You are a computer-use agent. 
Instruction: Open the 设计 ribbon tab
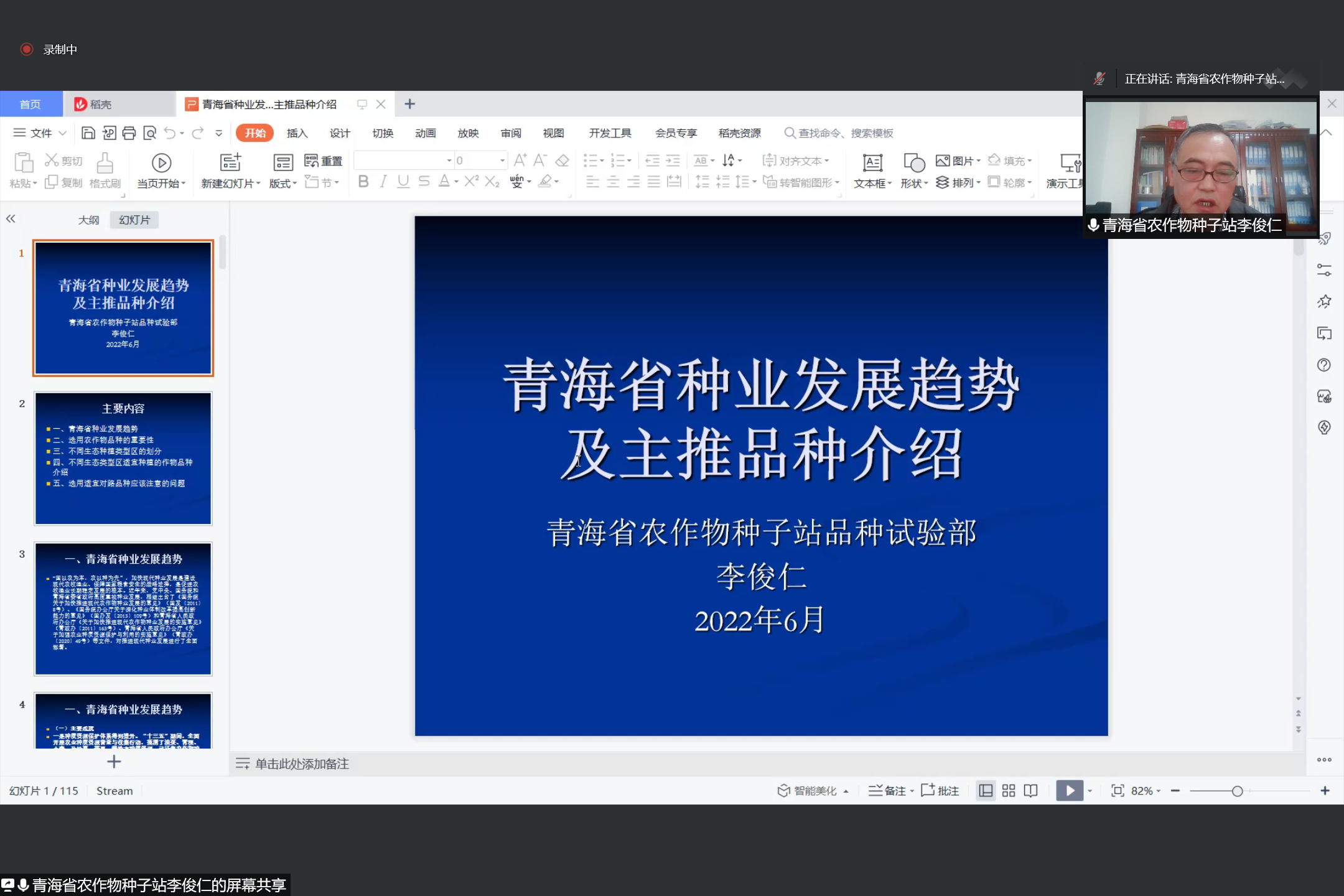pyautogui.click(x=340, y=133)
